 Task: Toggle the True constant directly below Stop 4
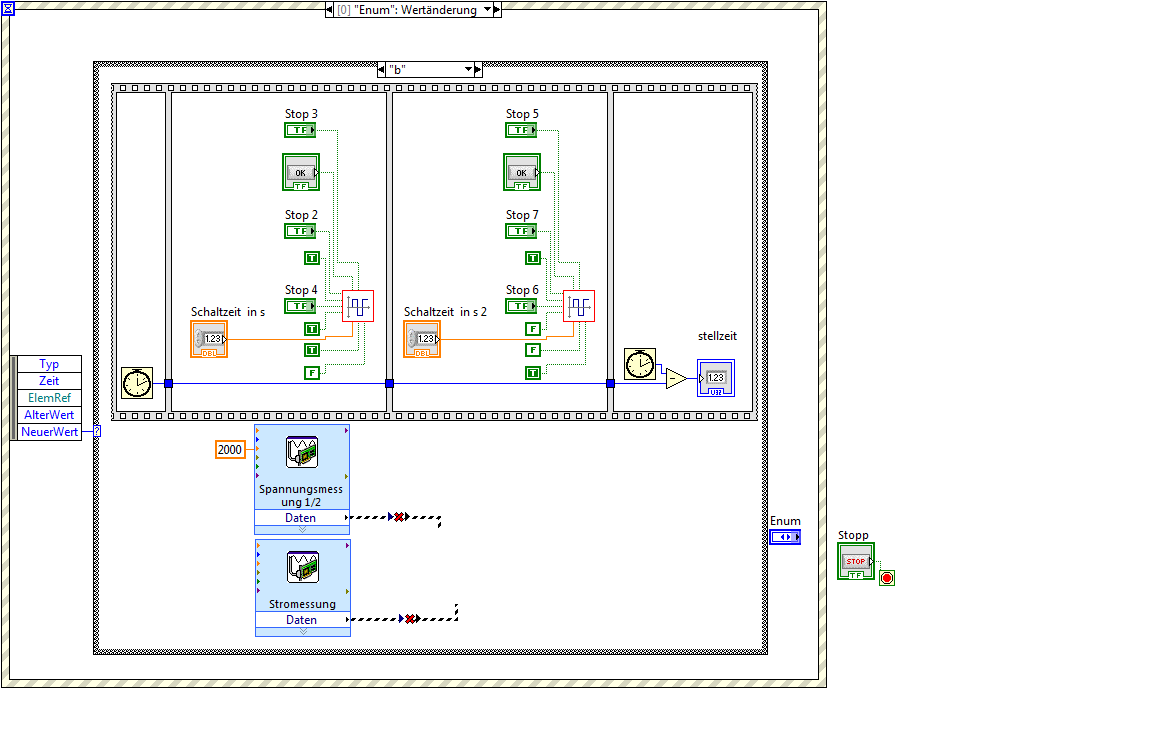(x=312, y=329)
